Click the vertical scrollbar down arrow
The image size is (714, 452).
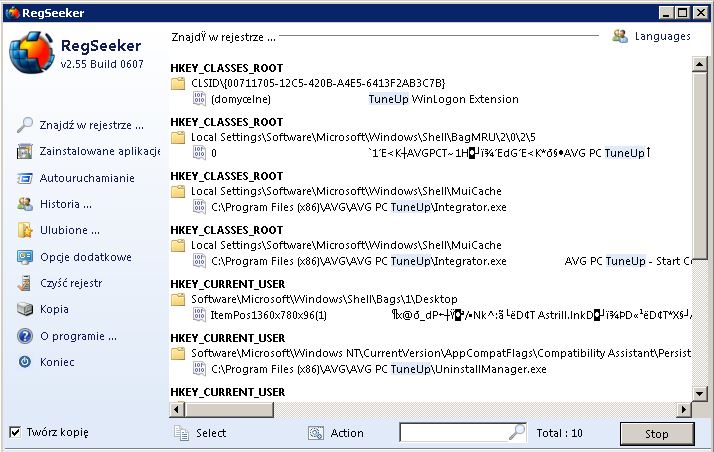pyautogui.click(x=699, y=393)
